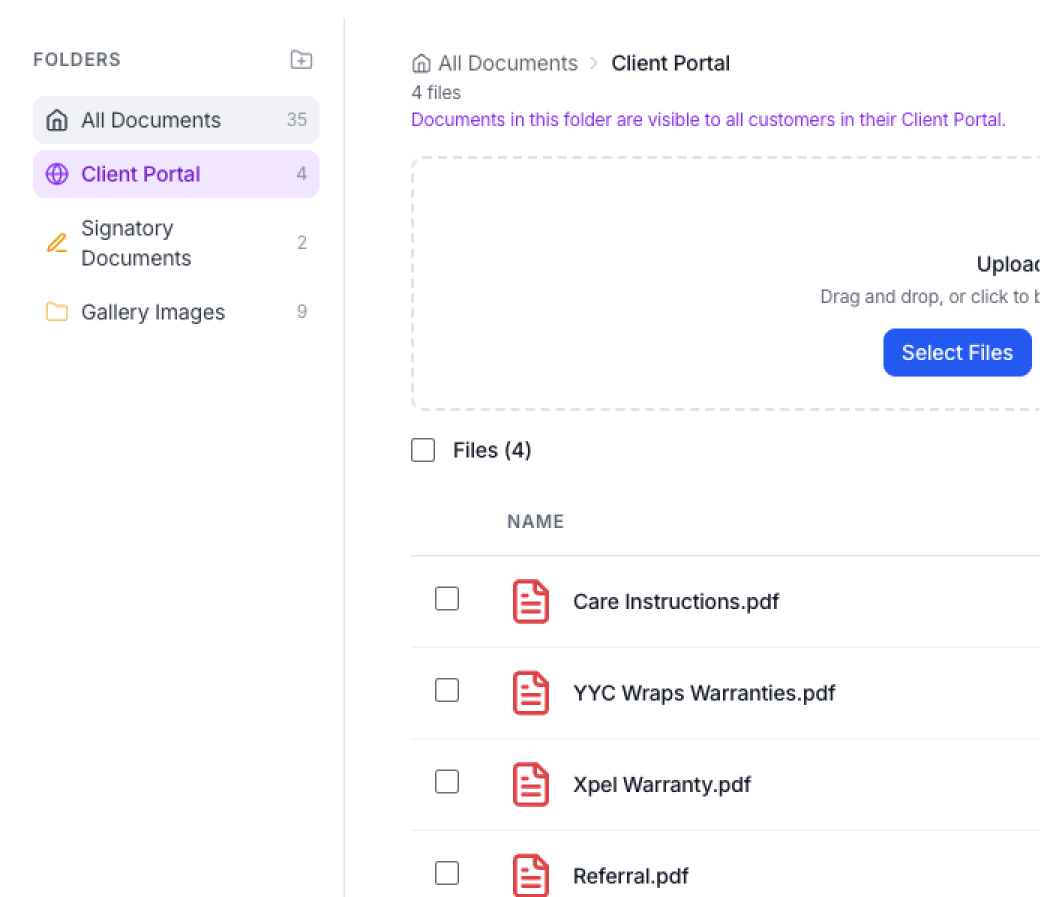1059x897 pixels.
Task: Click the 35 count on All Documents
Action: click(296, 120)
